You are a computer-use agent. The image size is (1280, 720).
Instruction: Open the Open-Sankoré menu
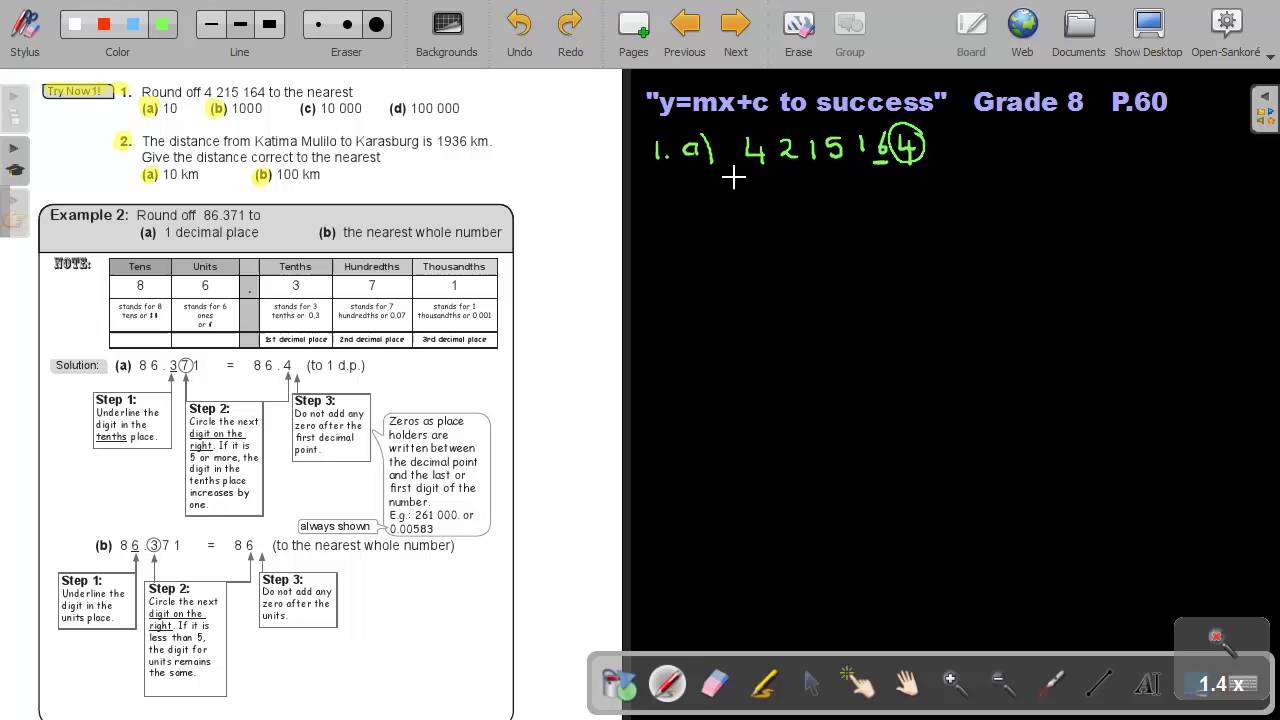coord(1226,33)
